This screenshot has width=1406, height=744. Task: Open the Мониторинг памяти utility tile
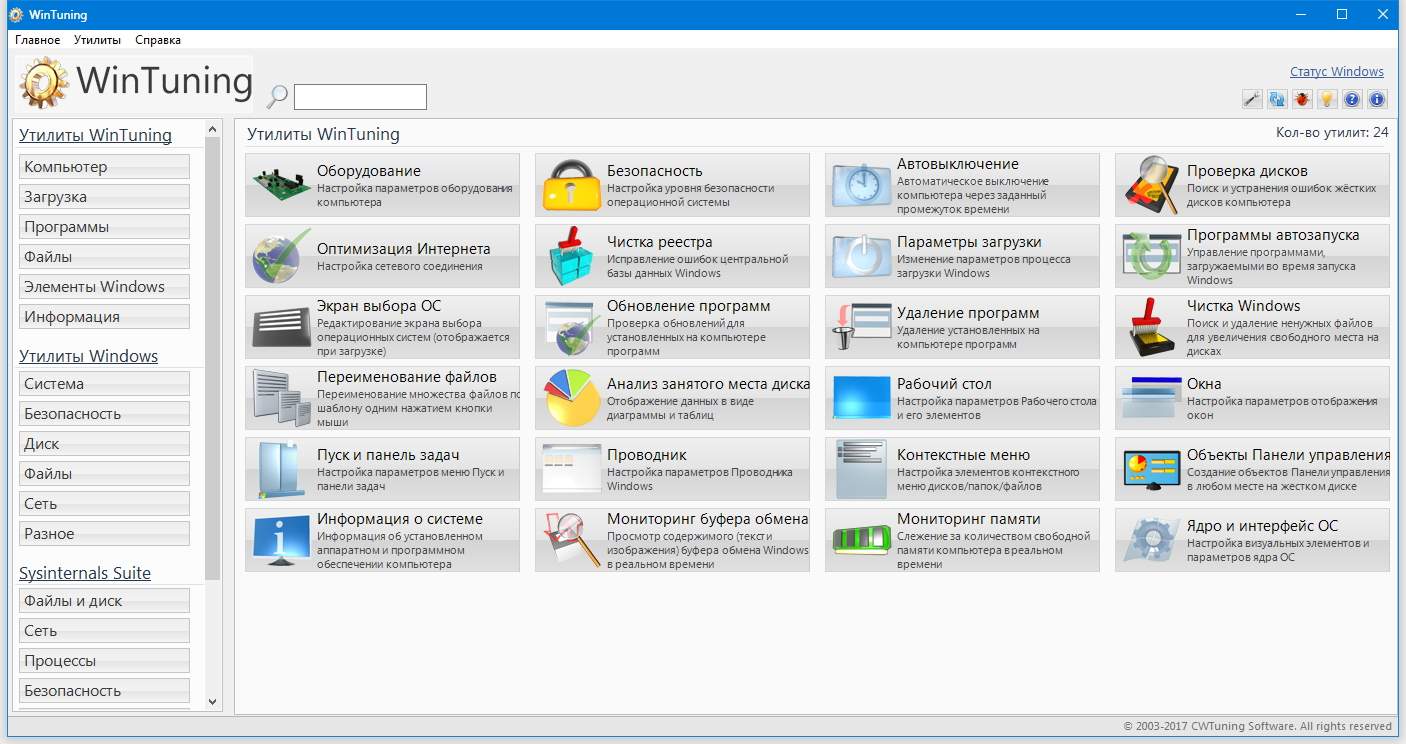pyautogui.click(x=962, y=540)
